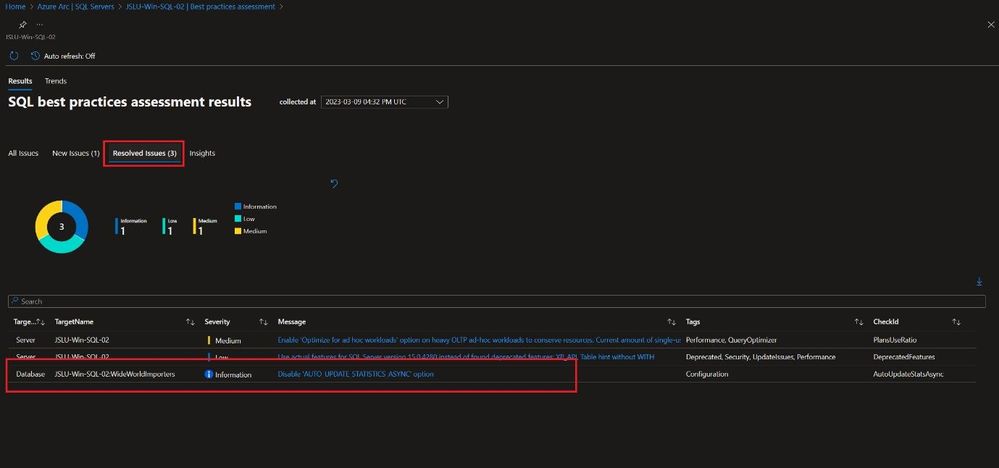Image resolution: width=999 pixels, height=468 pixels.
Task: Click the donut chart showing 3 issues
Action: pos(61,227)
